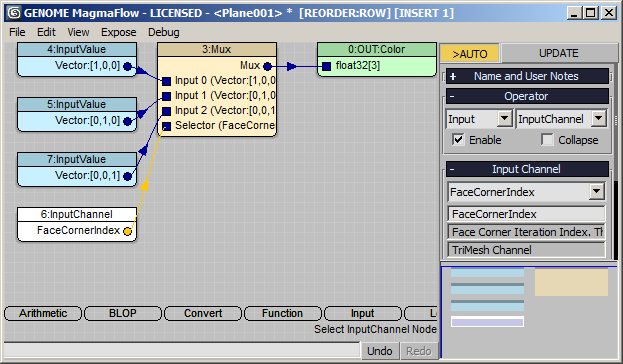Toggle the Collapse checkbox
The width and height of the screenshot is (623, 364).
click(547, 140)
